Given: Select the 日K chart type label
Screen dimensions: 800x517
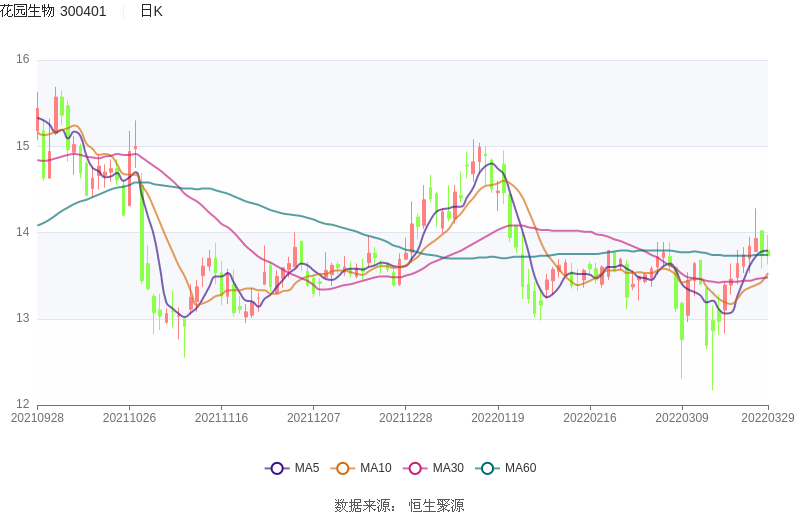Looking at the screenshot, I should (151, 11).
